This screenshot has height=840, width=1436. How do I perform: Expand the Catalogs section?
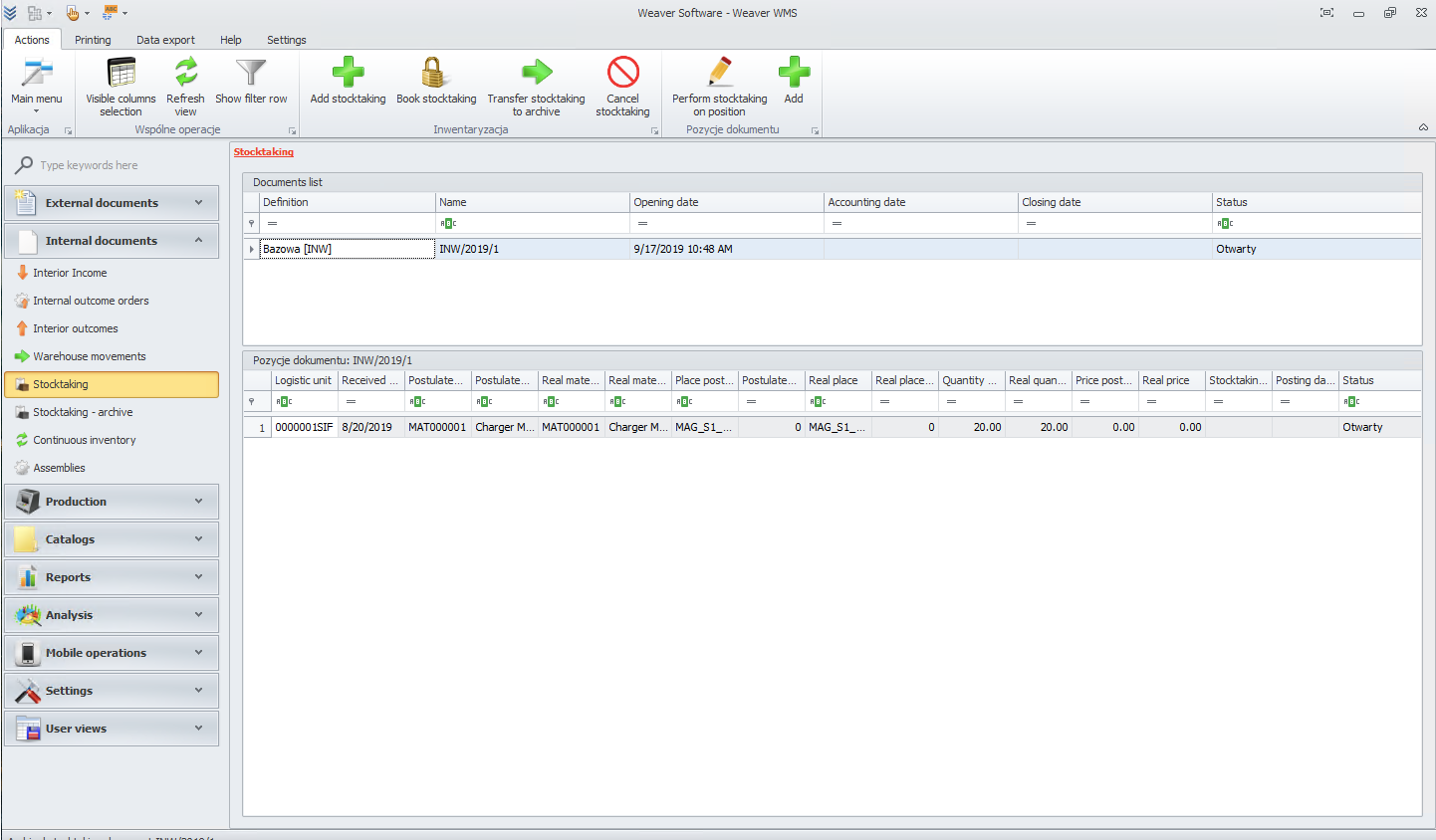(112, 539)
